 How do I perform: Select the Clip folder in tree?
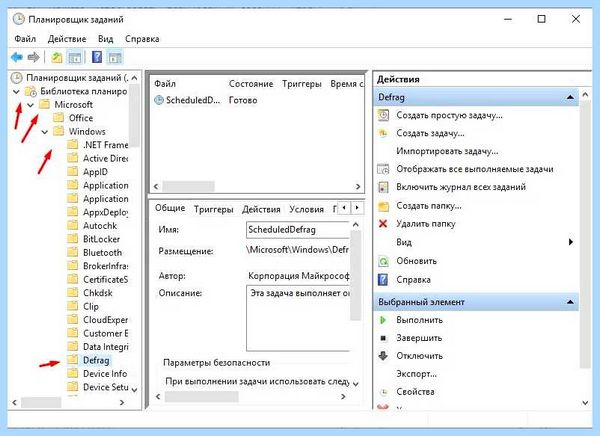coord(91,306)
